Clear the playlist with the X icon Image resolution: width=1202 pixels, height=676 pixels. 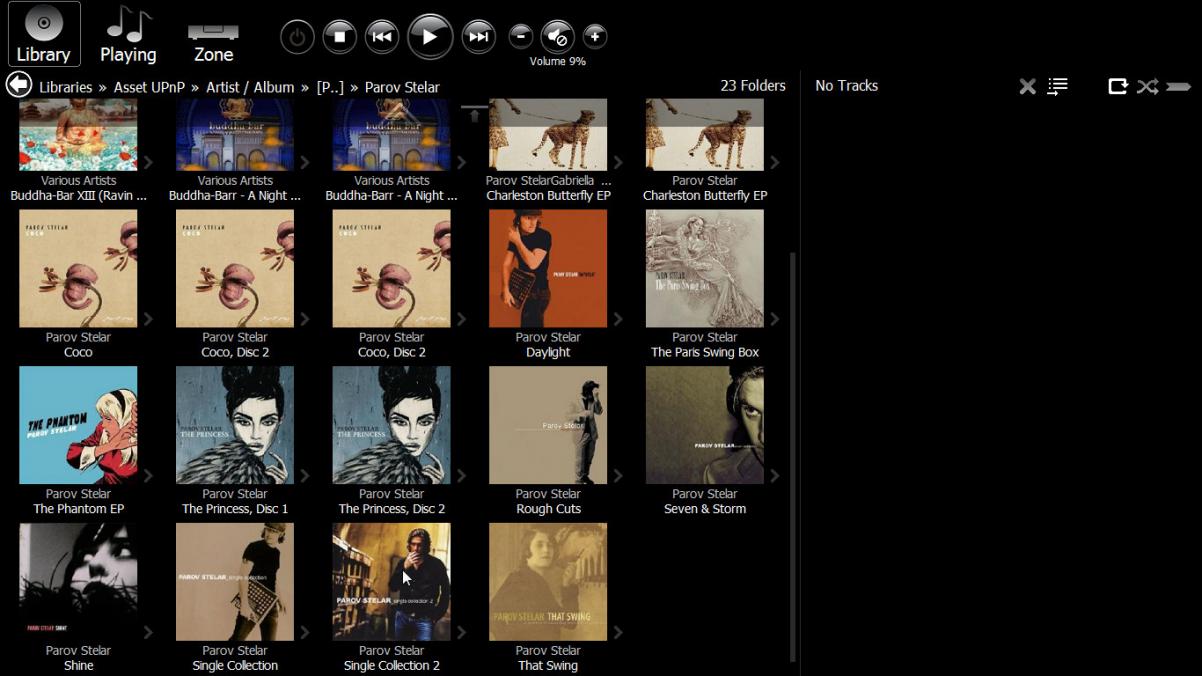coord(1027,87)
